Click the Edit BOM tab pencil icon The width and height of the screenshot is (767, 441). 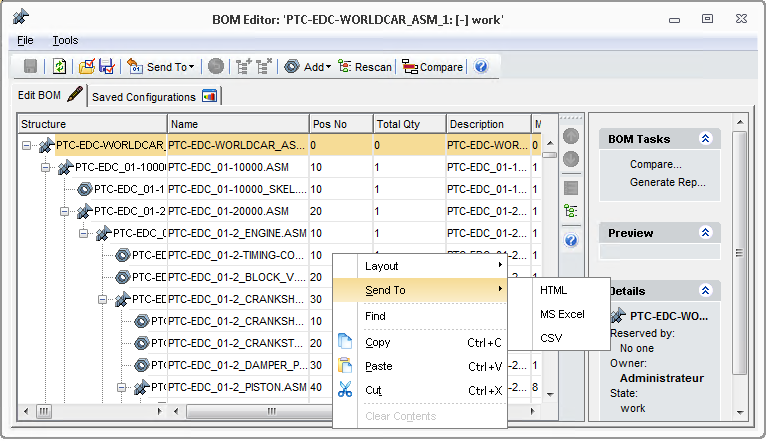click(75, 93)
